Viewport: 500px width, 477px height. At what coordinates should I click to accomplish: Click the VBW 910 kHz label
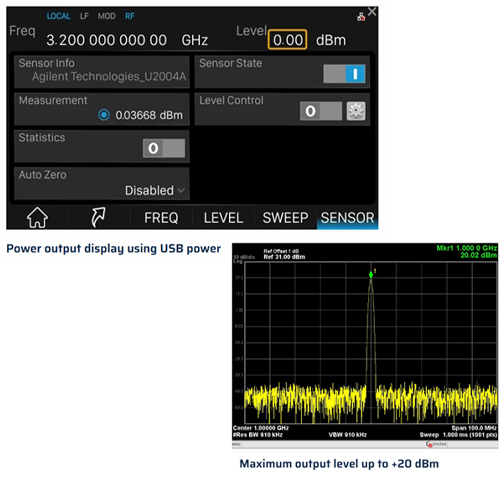point(347,435)
